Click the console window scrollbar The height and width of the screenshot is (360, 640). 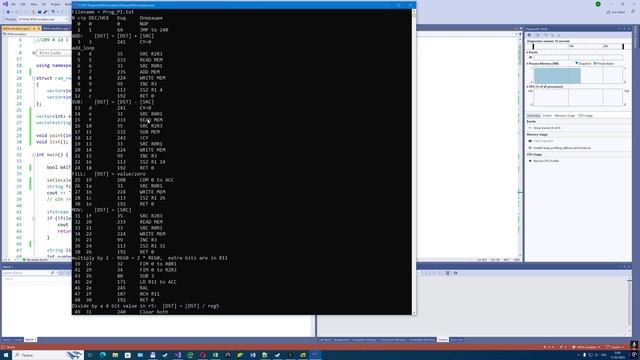click(x=414, y=162)
